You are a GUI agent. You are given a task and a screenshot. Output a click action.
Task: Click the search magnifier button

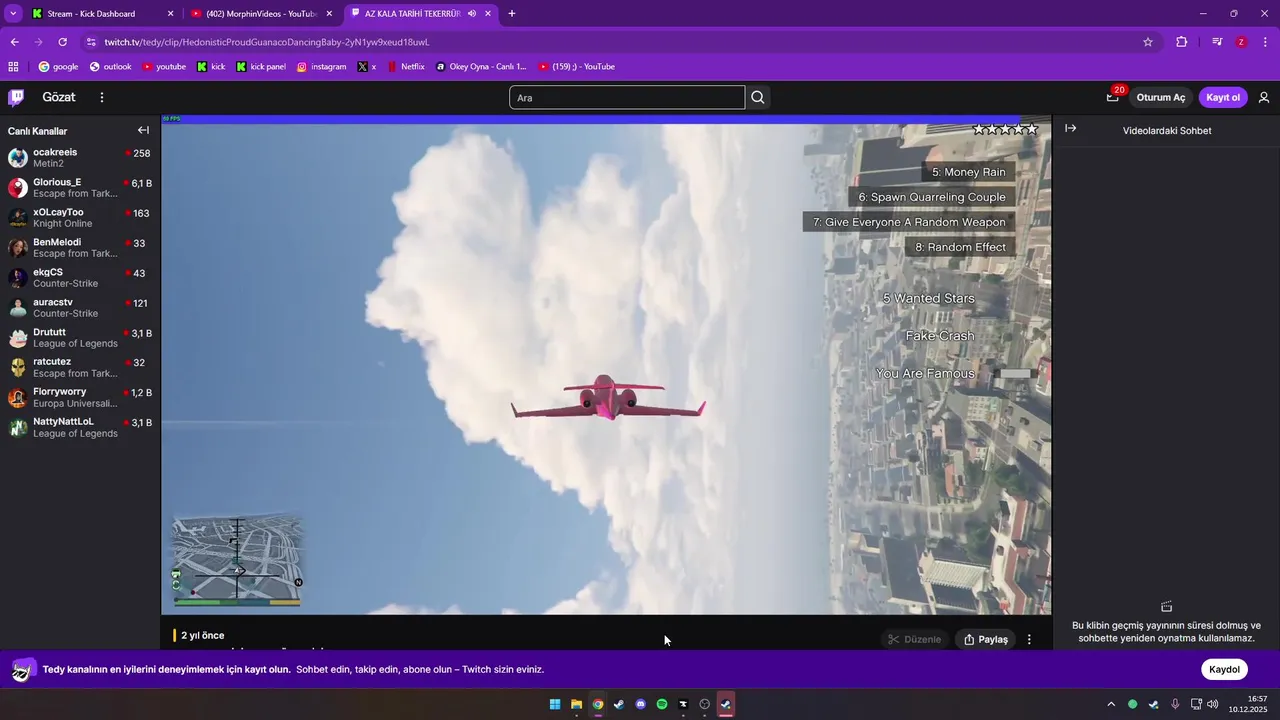[758, 97]
